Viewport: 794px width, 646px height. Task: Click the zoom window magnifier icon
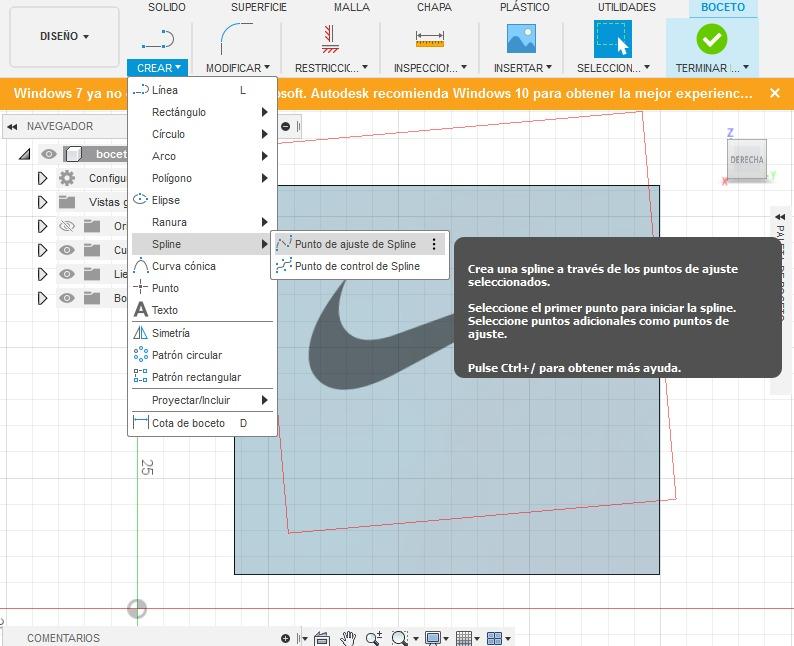tap(400, 638)
